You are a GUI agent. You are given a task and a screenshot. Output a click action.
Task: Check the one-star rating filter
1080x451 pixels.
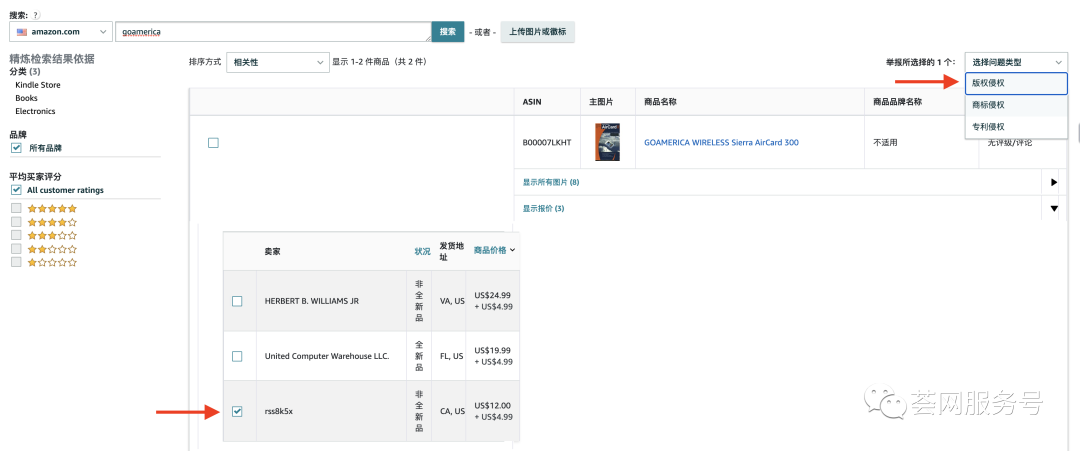(x=17, y=262)
